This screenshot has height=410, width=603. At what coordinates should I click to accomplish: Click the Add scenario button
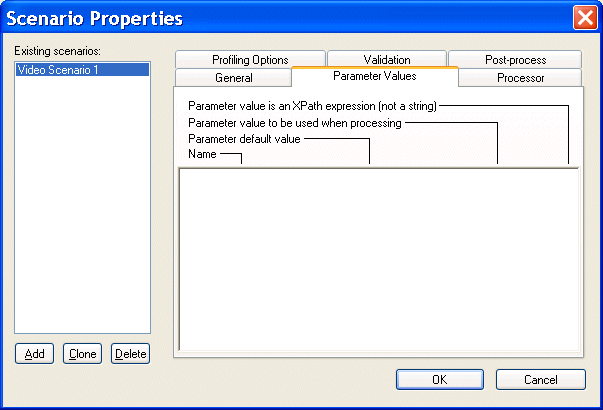[x=34, y=354]
